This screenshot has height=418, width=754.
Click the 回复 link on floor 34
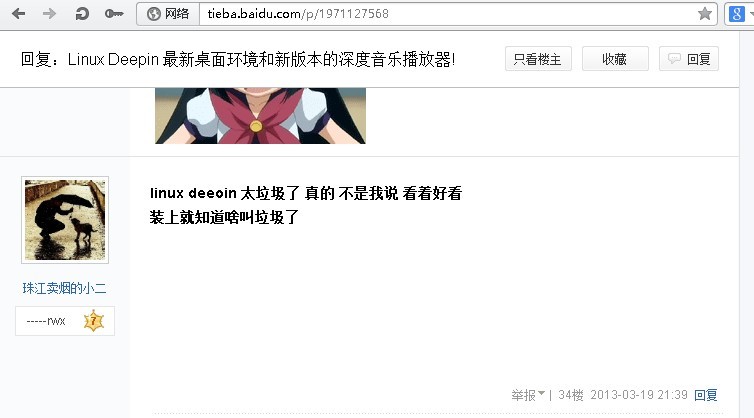(705, 395)
